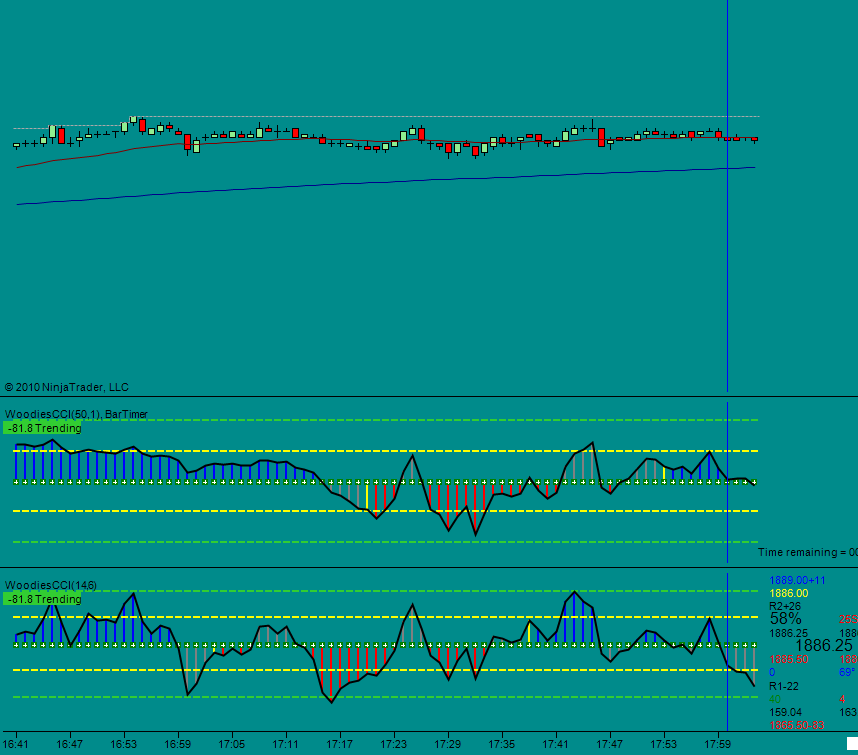Click the red 1865.50-83 value
The image size is (858, 755).
pos(797,725)
